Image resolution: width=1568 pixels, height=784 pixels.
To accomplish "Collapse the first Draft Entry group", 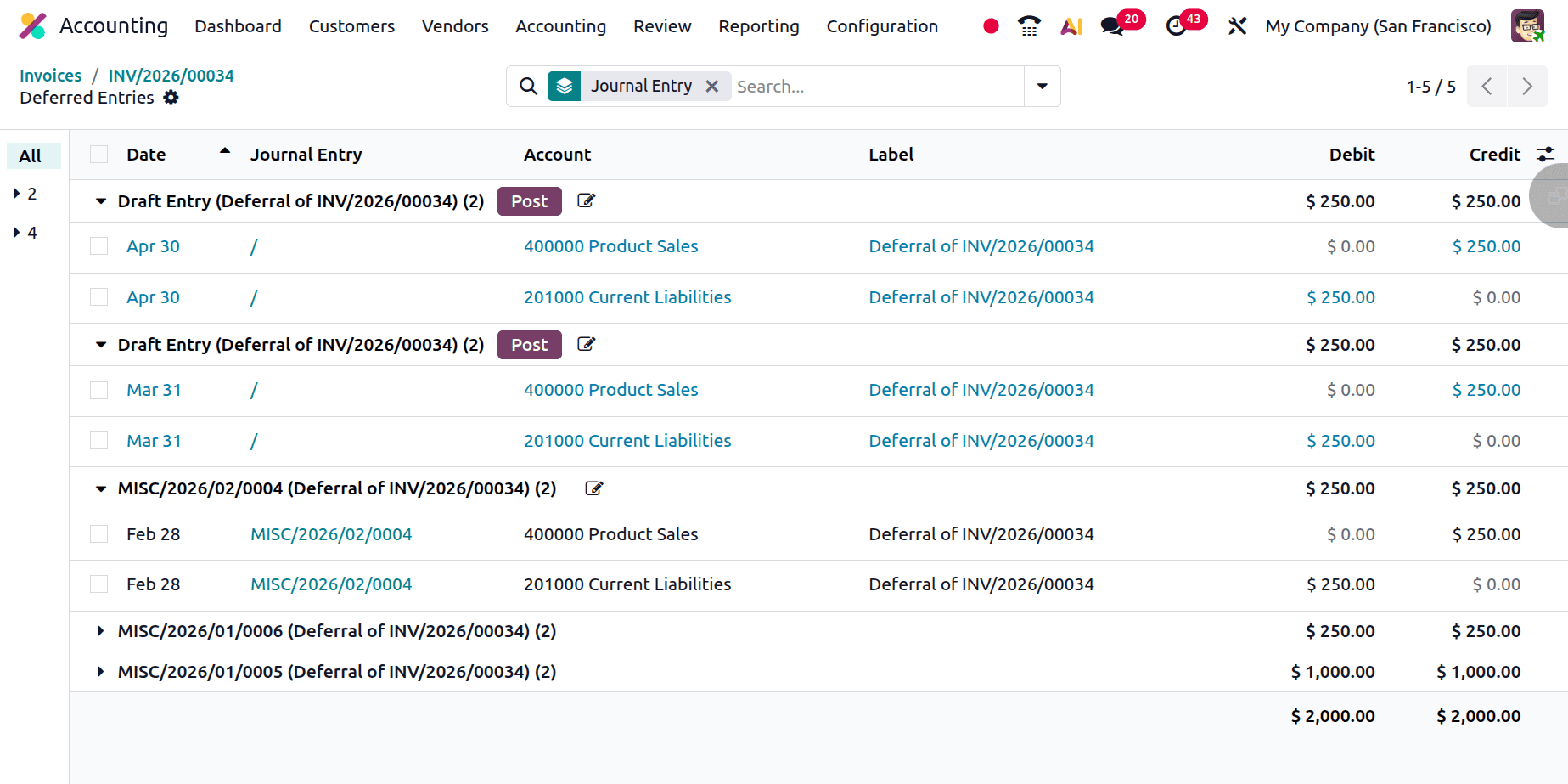I will 100,201.
